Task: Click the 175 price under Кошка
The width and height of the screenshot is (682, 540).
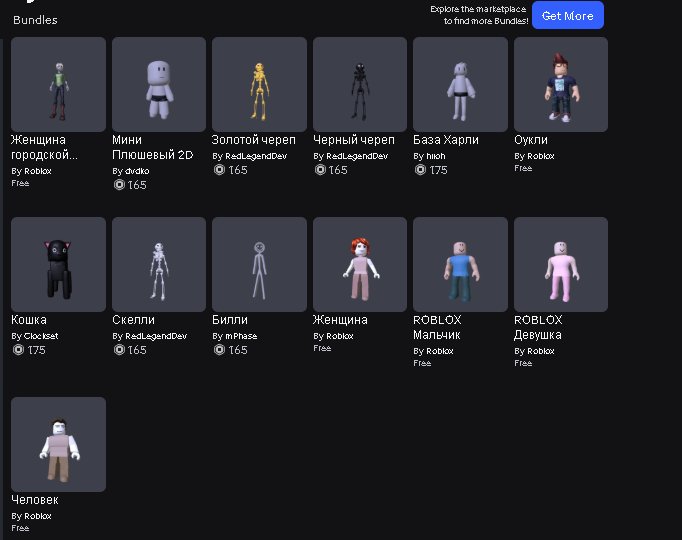Action: point(36,350)
